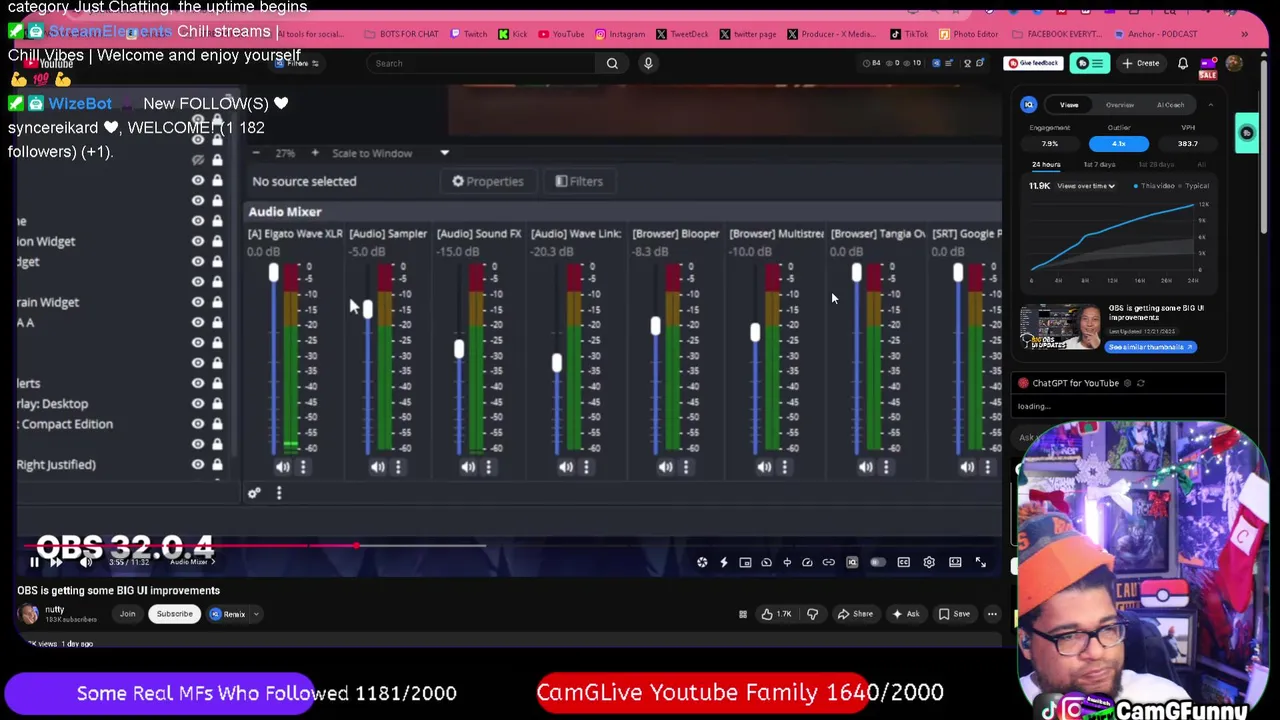Switch to the Overview tab in vidIQ
This screenshot has height=720, width=1280.
1119,105
